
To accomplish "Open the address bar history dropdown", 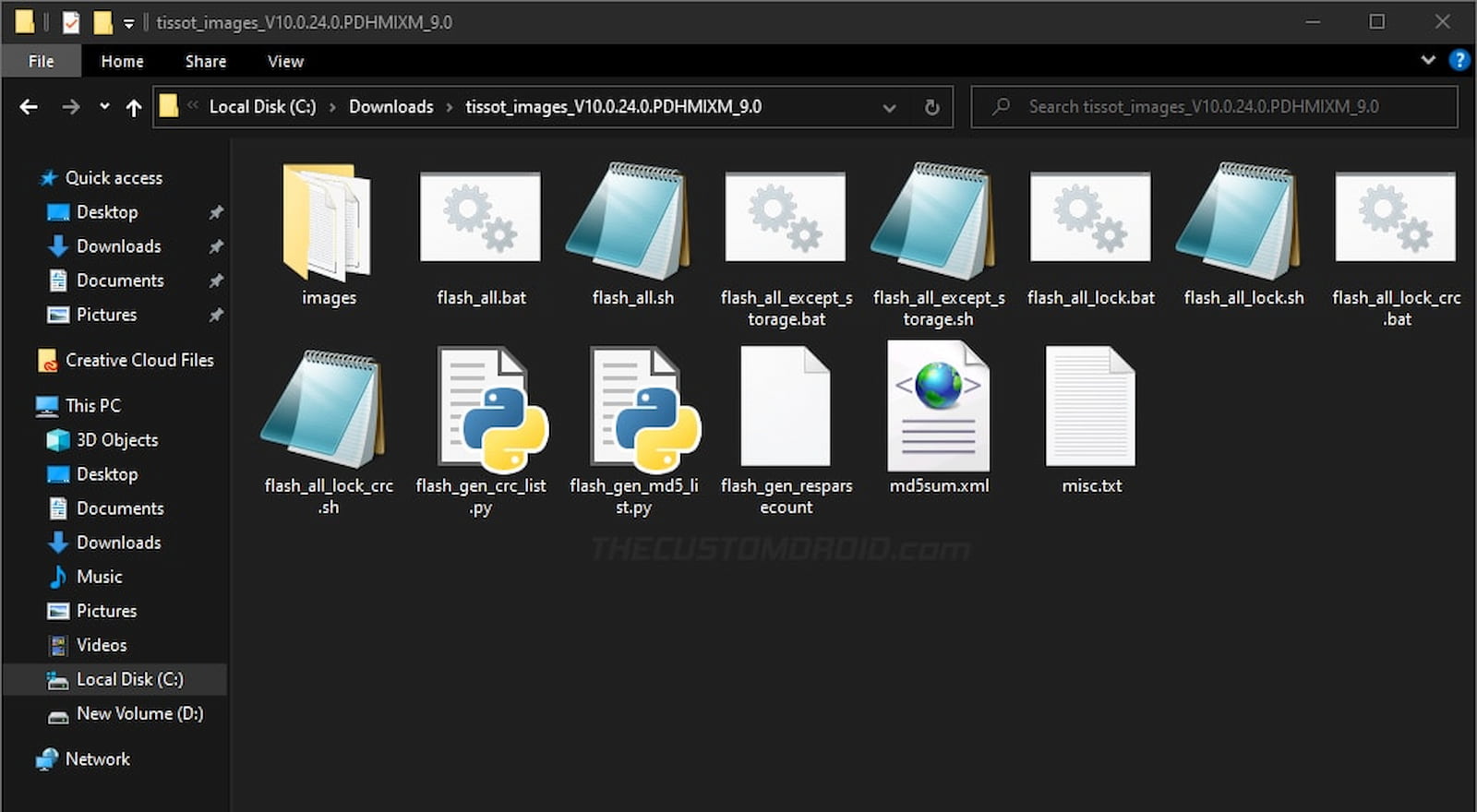I will pos(889,107).
